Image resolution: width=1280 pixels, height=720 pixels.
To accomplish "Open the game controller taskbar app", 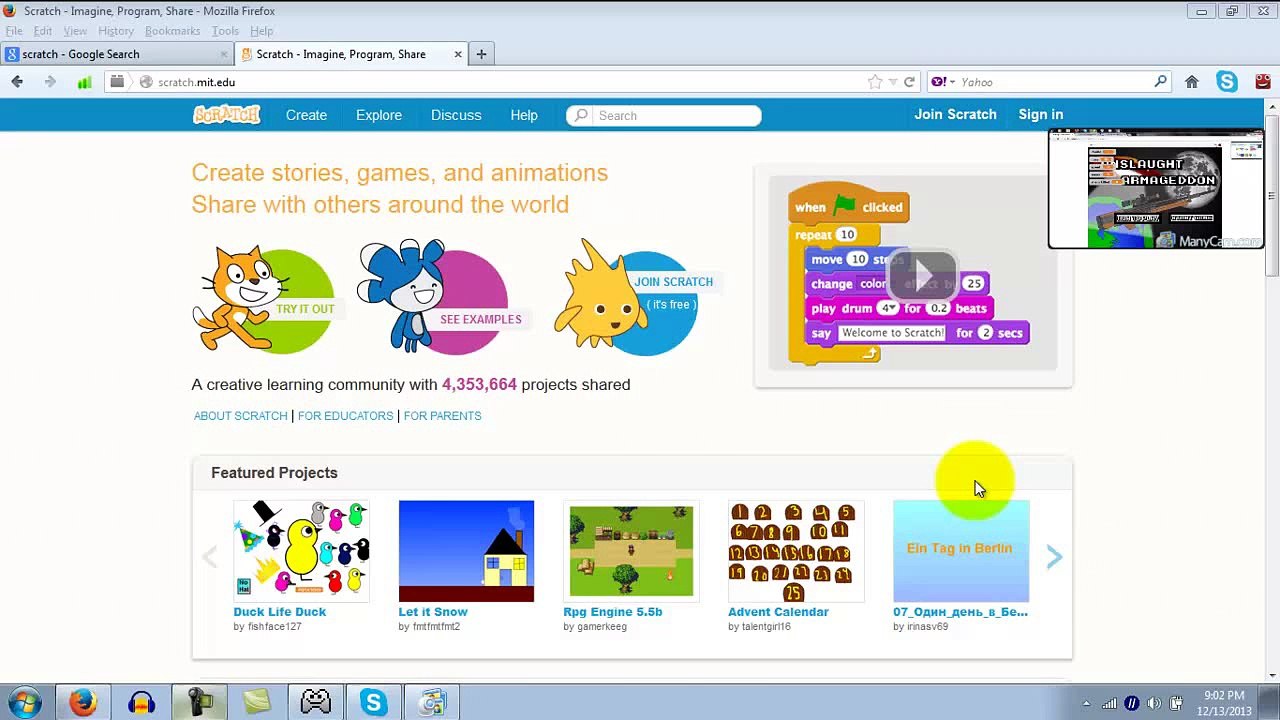I will [315, 703].
